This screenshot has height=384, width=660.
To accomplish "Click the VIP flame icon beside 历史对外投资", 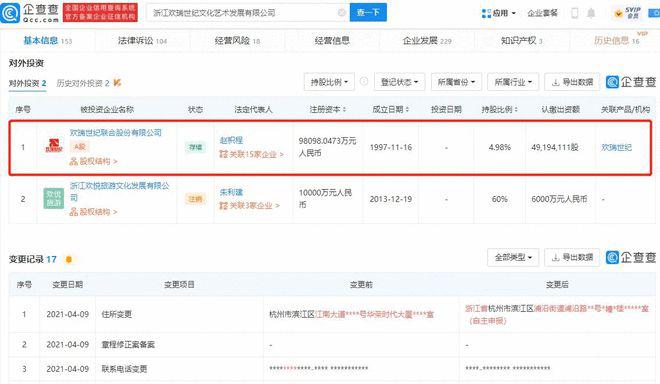I will tap(117, 83).
